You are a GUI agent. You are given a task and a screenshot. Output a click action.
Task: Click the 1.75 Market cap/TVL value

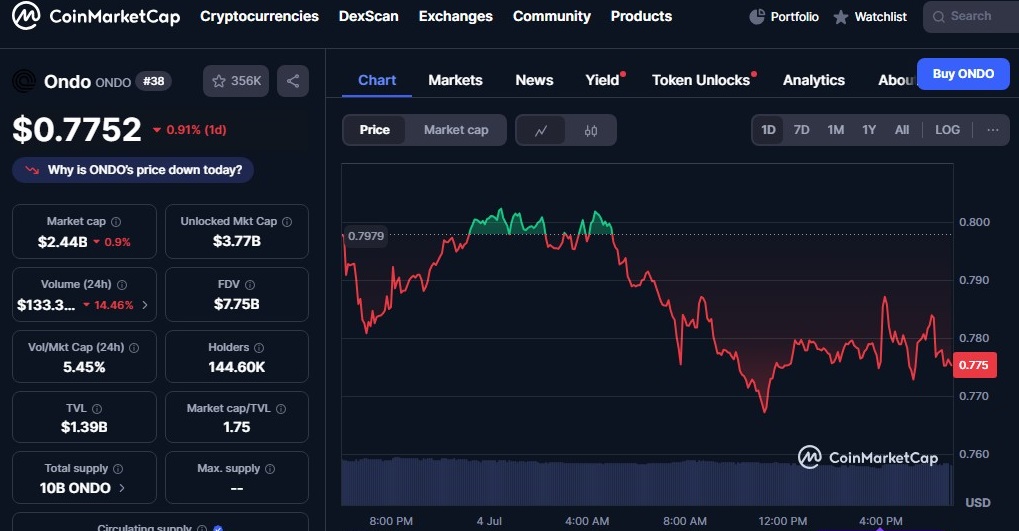click(237, 427)
